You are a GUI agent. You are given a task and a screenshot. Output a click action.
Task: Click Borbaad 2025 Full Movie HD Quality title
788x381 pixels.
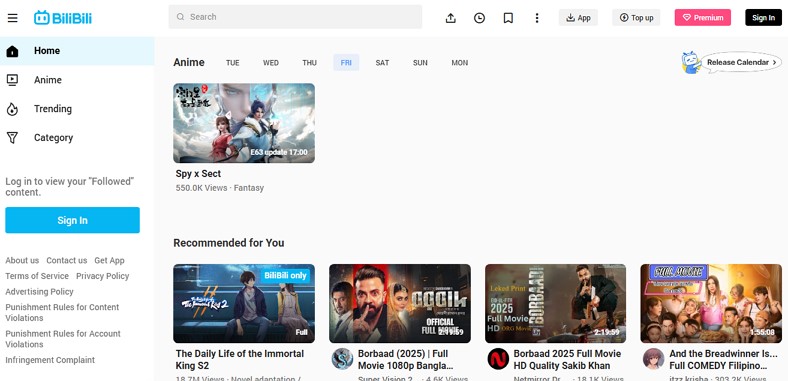tap(567, 360)
